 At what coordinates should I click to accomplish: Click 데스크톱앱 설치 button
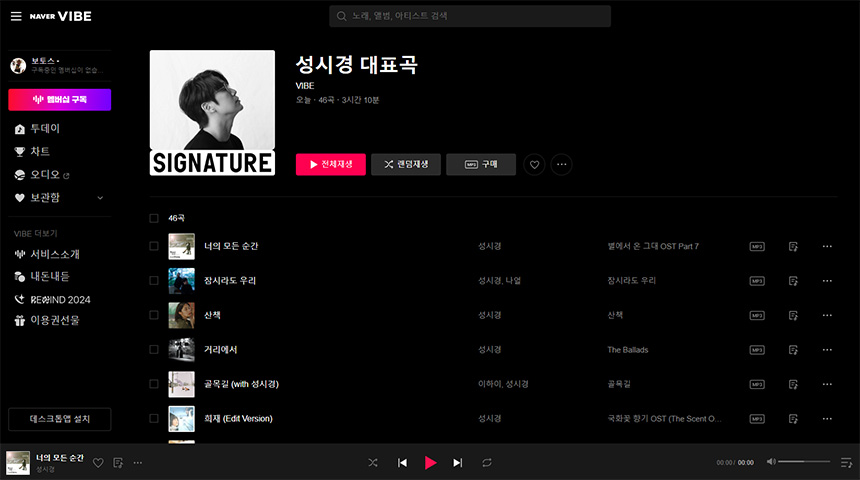[x=60, y=419]
